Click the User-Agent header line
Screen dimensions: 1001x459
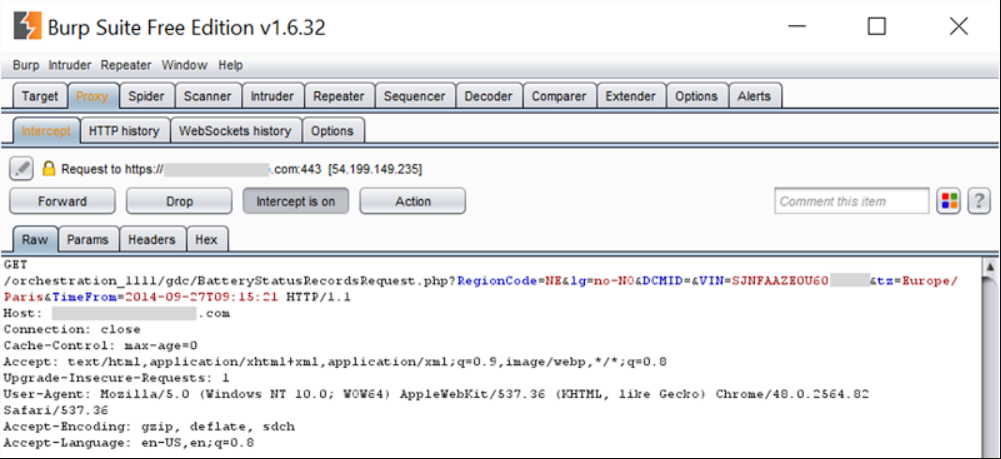(436, 394)
